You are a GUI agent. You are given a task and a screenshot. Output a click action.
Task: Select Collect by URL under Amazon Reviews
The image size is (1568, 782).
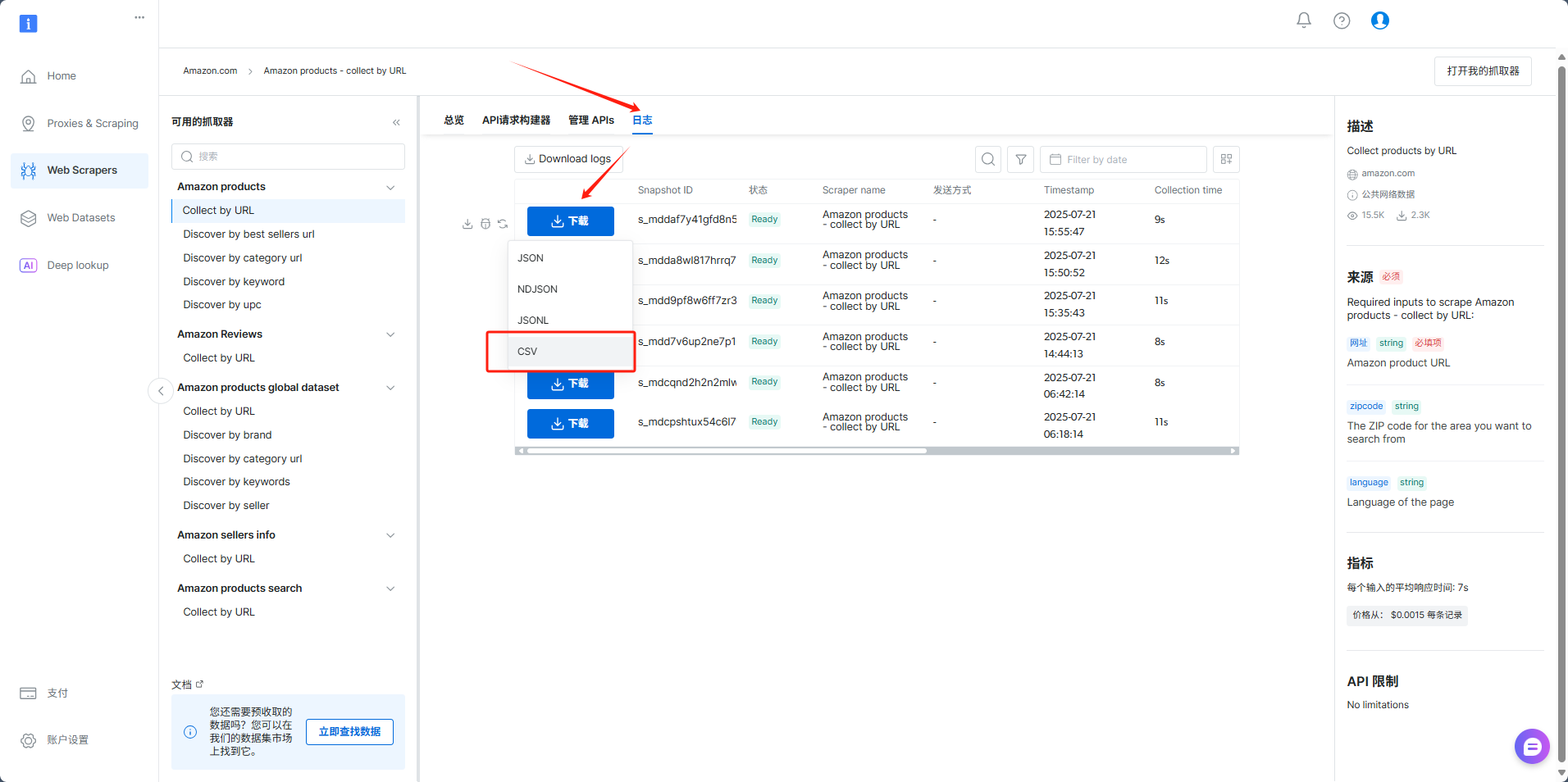coord(219,358)
